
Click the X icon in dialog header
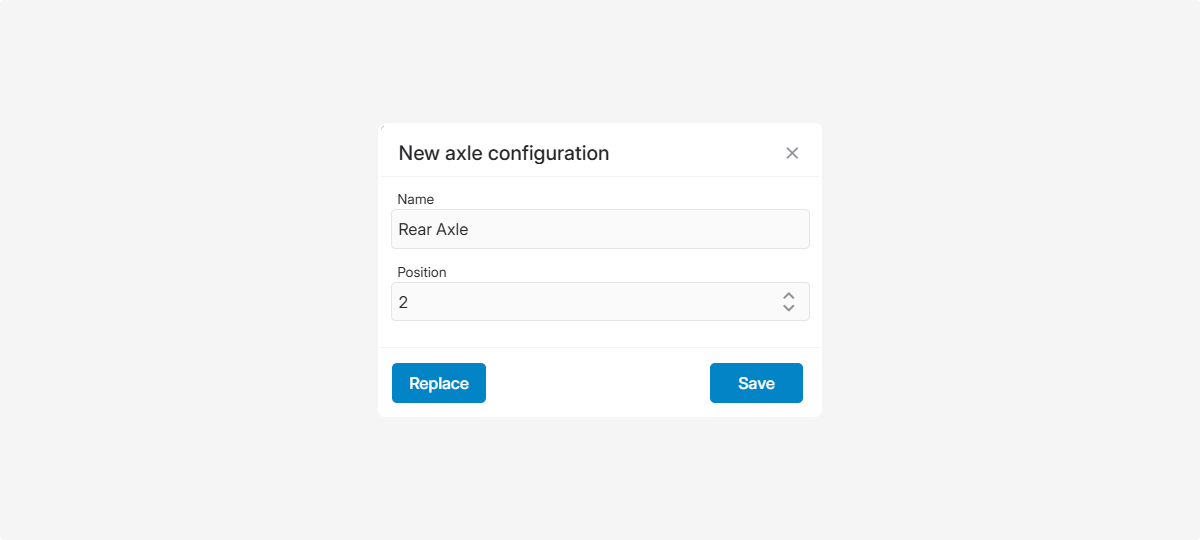click(x=792, y=153)
